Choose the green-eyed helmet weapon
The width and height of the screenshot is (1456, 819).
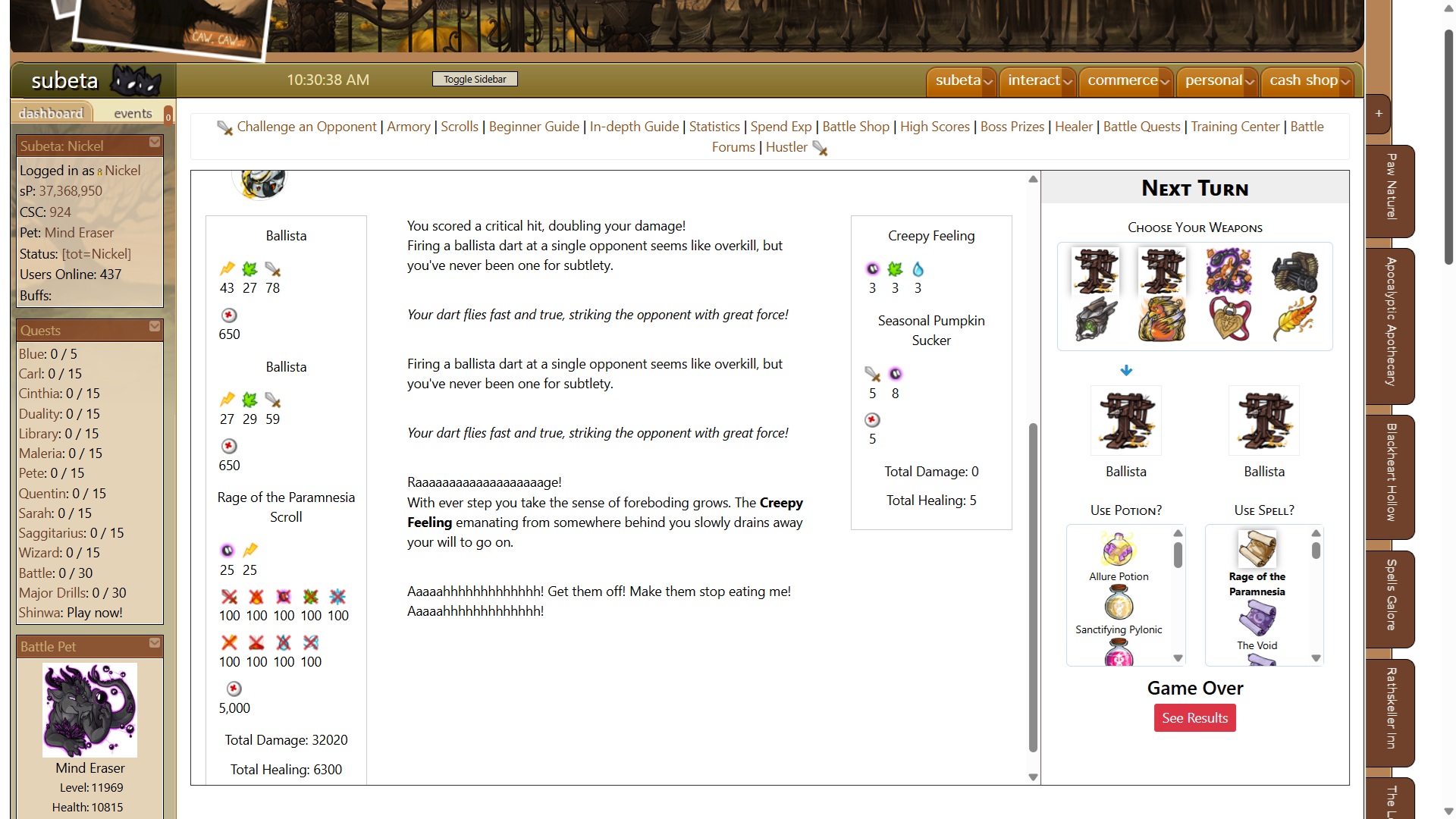(1095, 319)
